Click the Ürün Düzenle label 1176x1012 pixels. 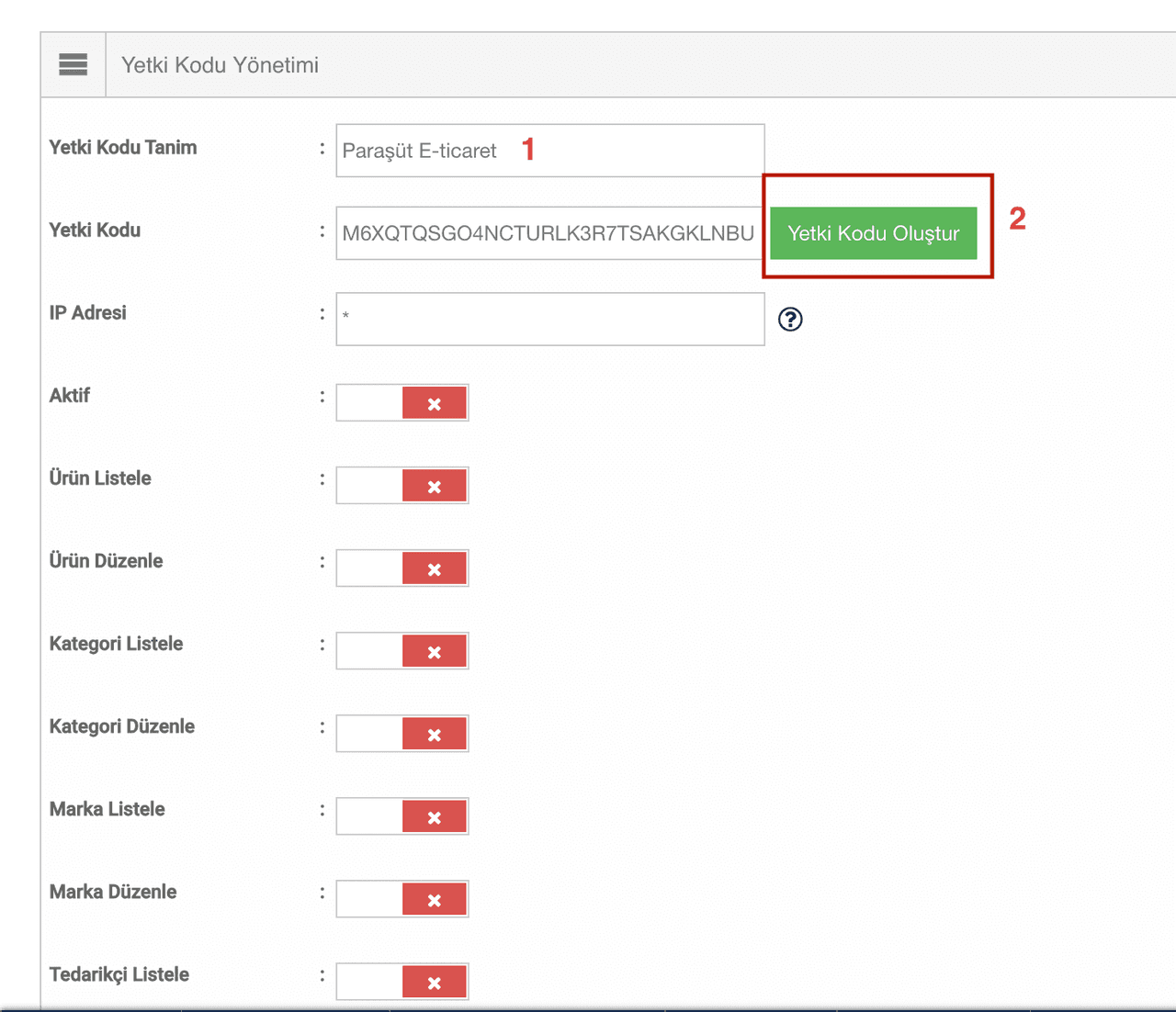coord(107,561)
